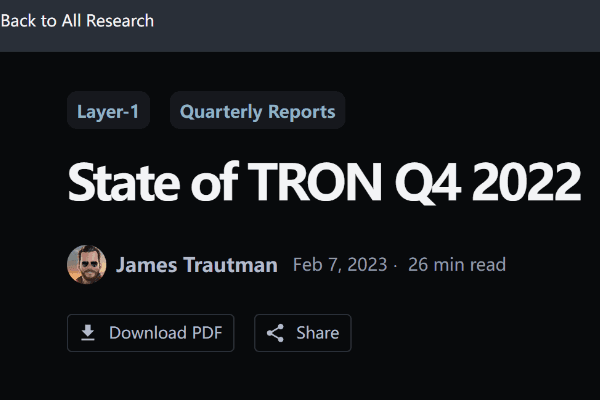The height and width of the screenshot is (400, 600).
Task: Click the download arrow icon
Action: (88, 333)
